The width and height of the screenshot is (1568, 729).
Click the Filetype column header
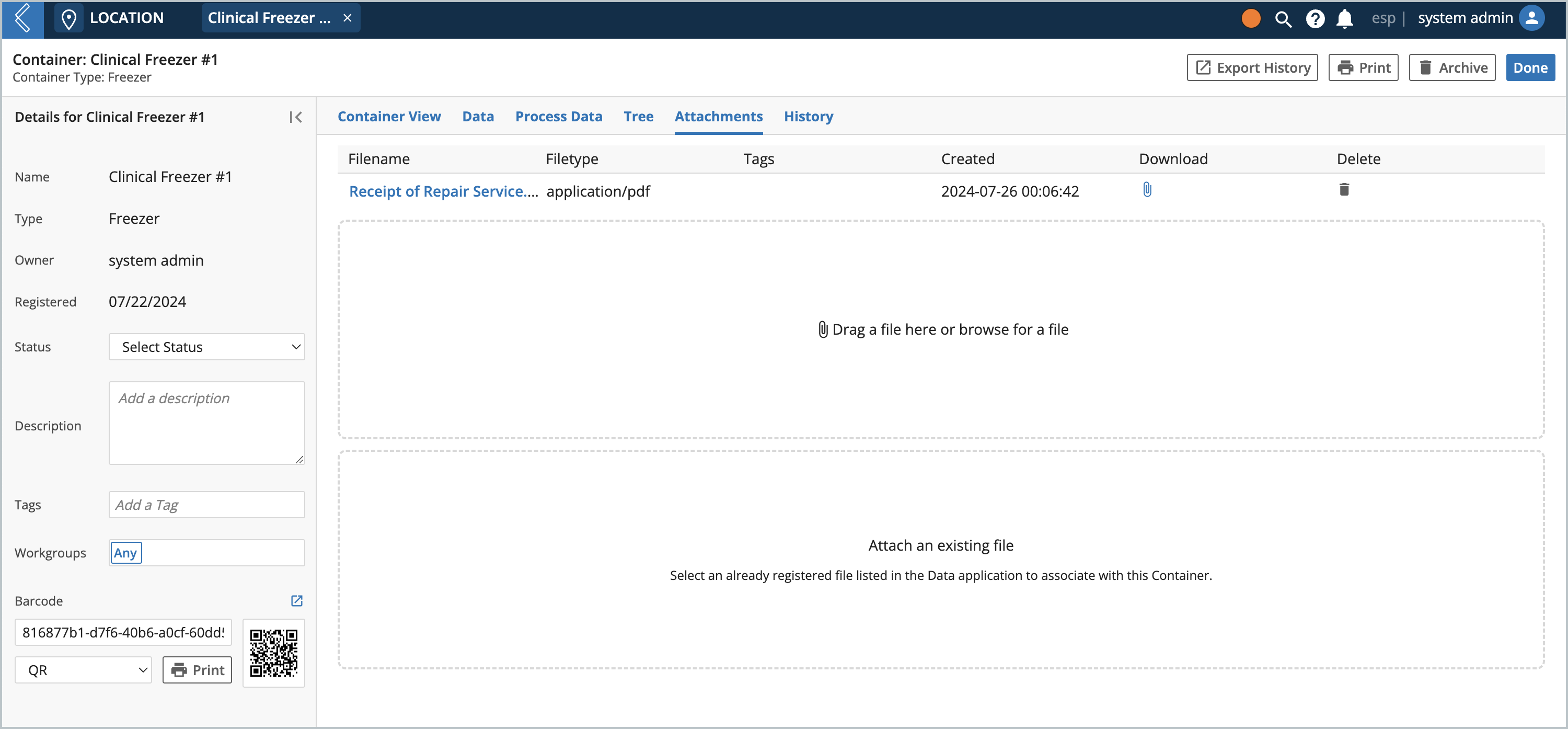tap(572, 159)
